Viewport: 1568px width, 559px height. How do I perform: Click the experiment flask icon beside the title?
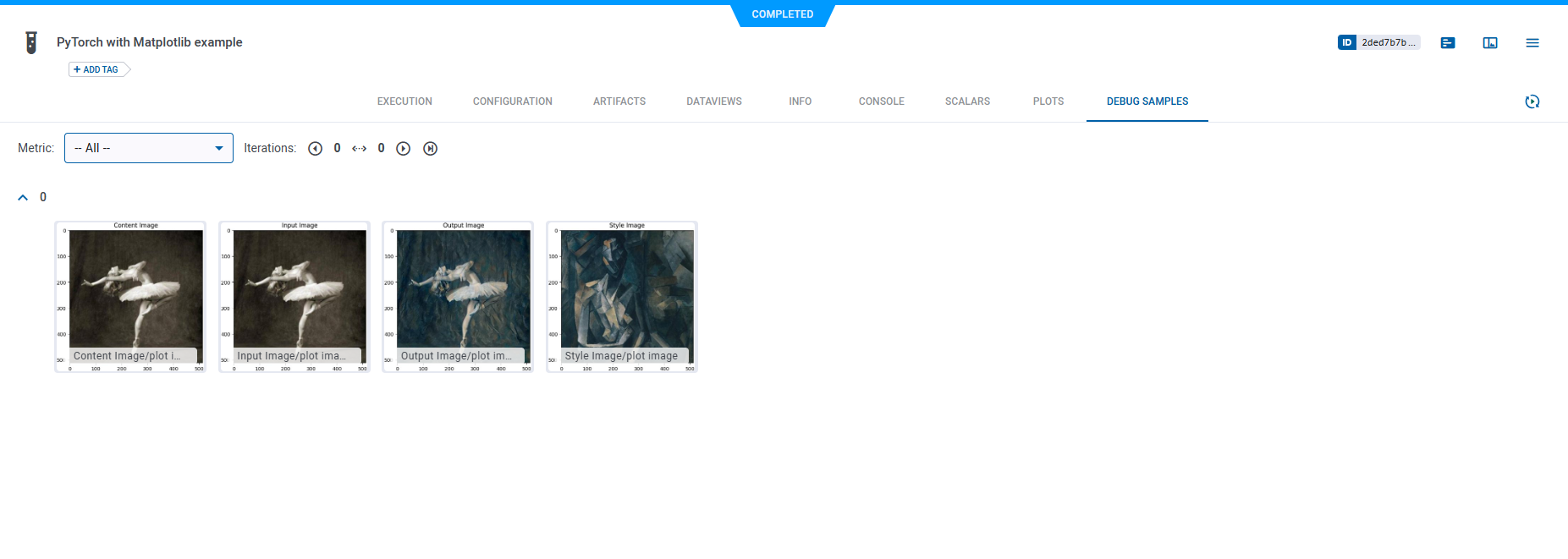31,42
